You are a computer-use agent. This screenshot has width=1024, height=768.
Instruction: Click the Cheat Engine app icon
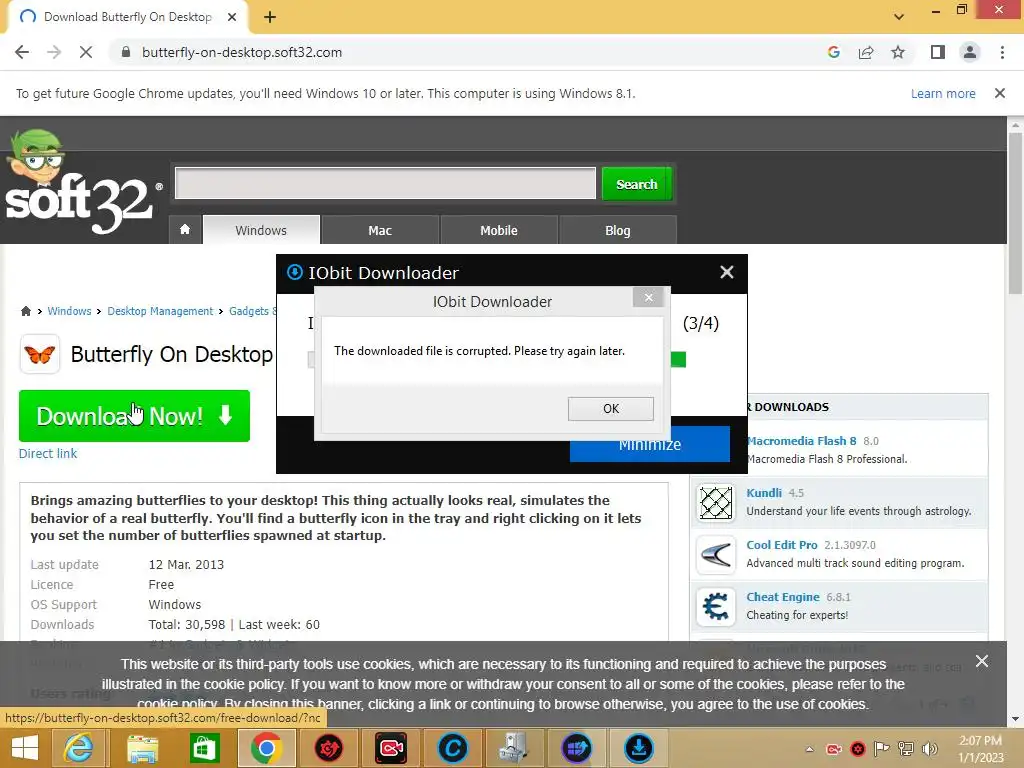pos(716,607)
